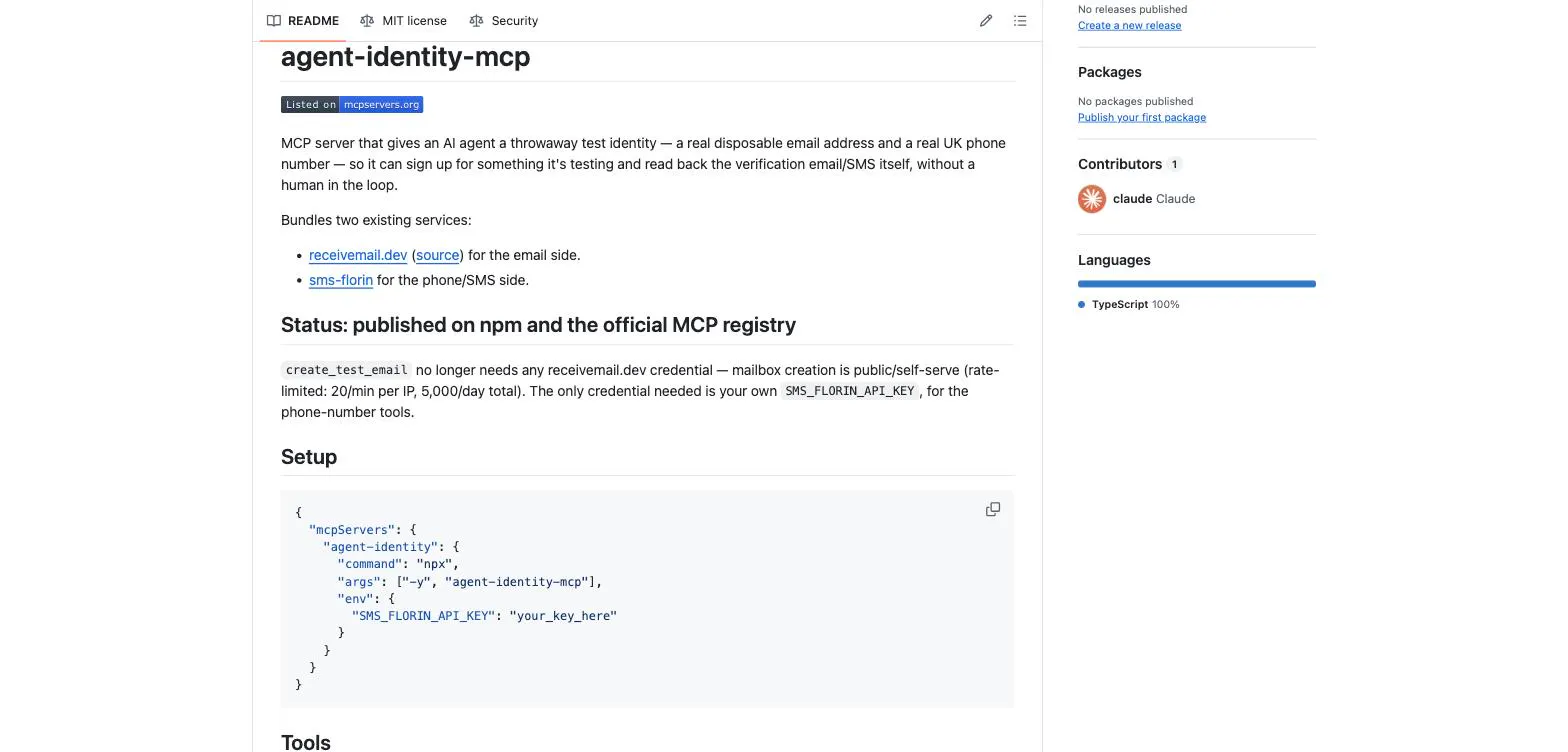Open the Security tab
Image resolution: width=1568 pixels, height=752 pixels.
[504, 20]
